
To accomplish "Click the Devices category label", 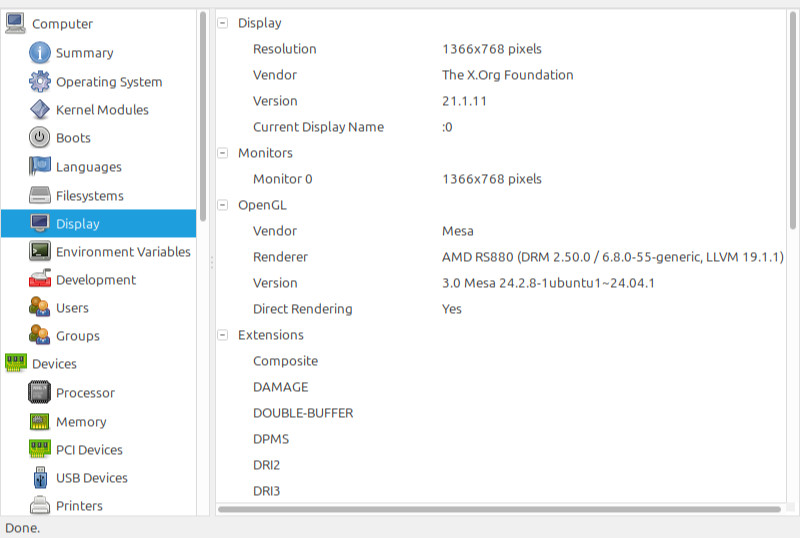I will click(x=55, y=364).
